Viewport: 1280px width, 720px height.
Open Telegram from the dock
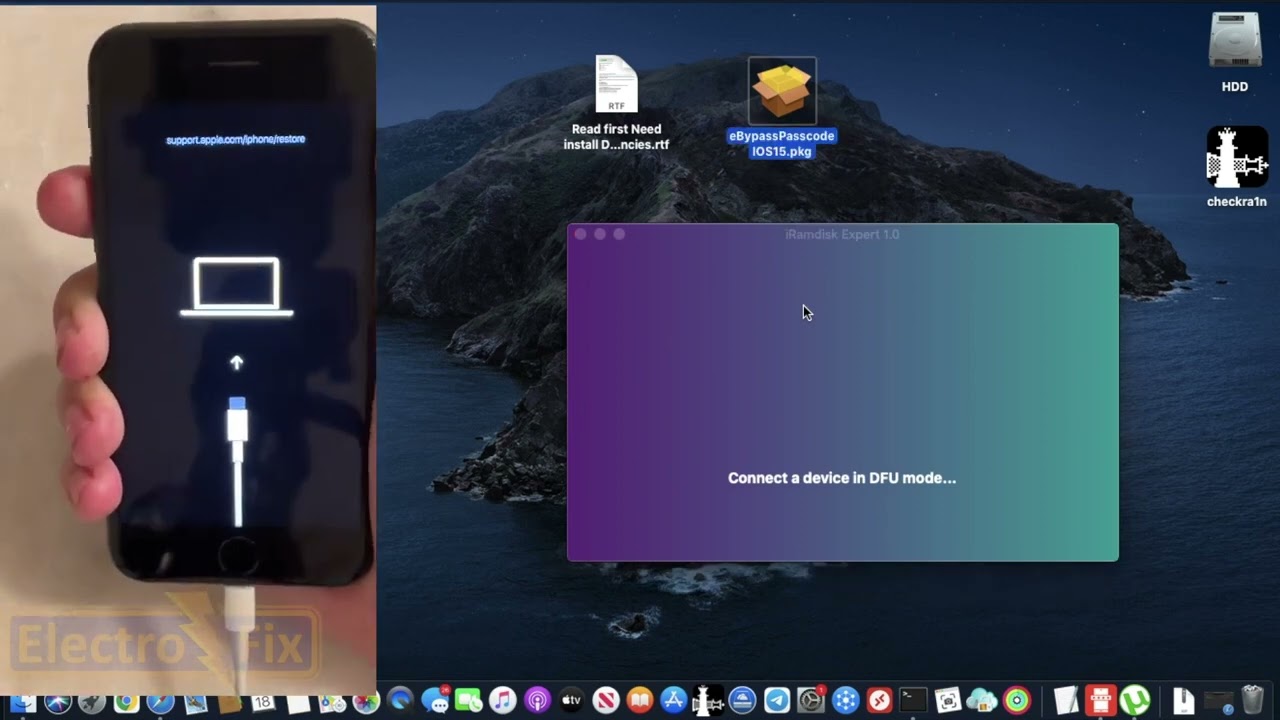(777, 701)
